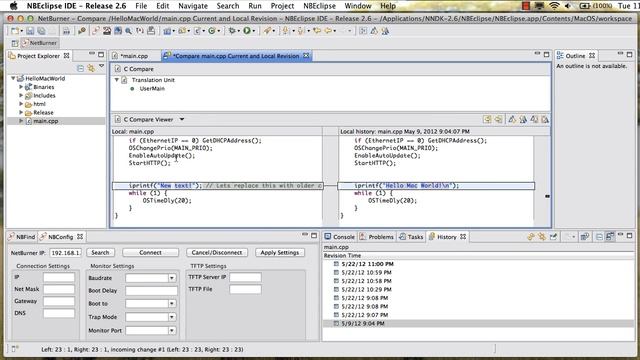Viewport: 640px width, 360px height.
Task: Click the Apply Settings button
Action: tap(280, 253)
